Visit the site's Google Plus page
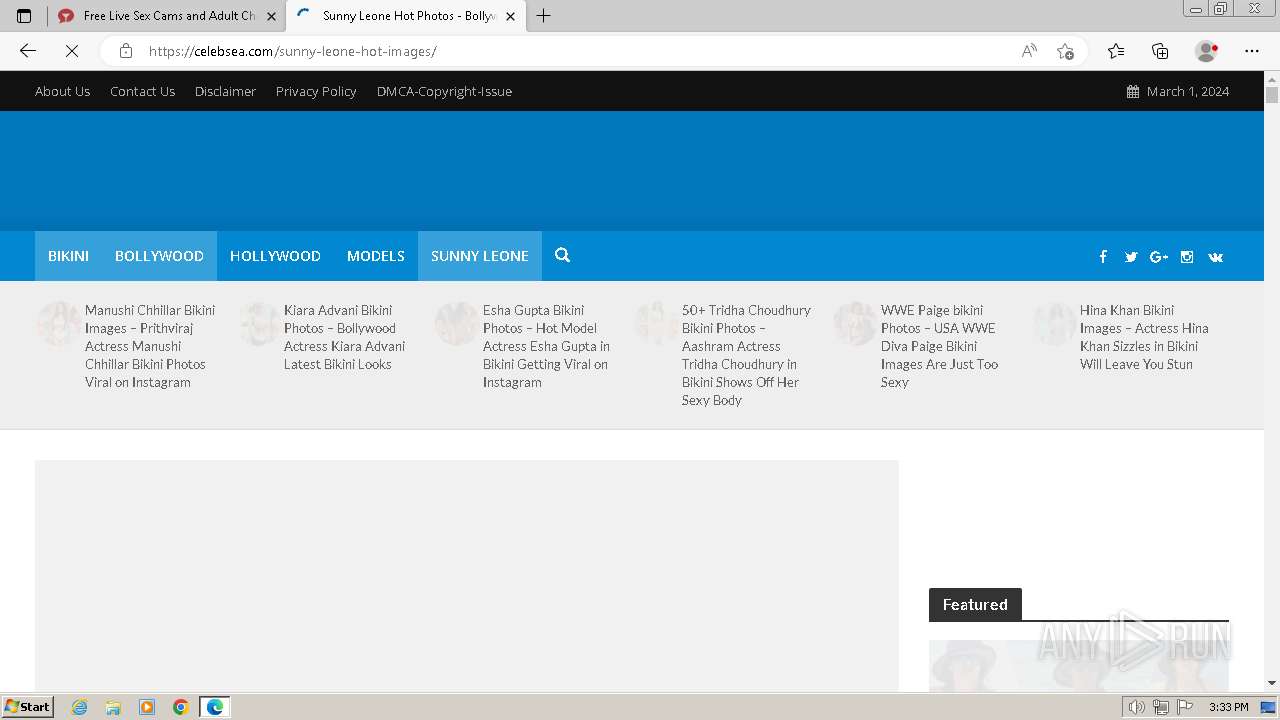 1159,257
